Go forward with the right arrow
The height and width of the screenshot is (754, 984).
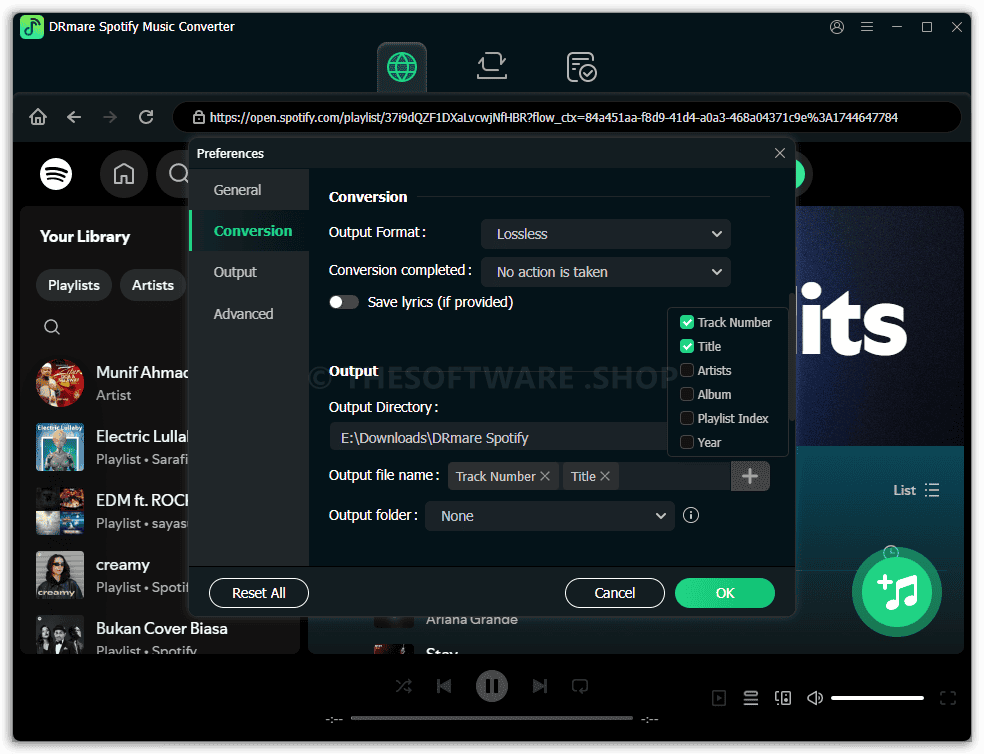tap(110, 117)
